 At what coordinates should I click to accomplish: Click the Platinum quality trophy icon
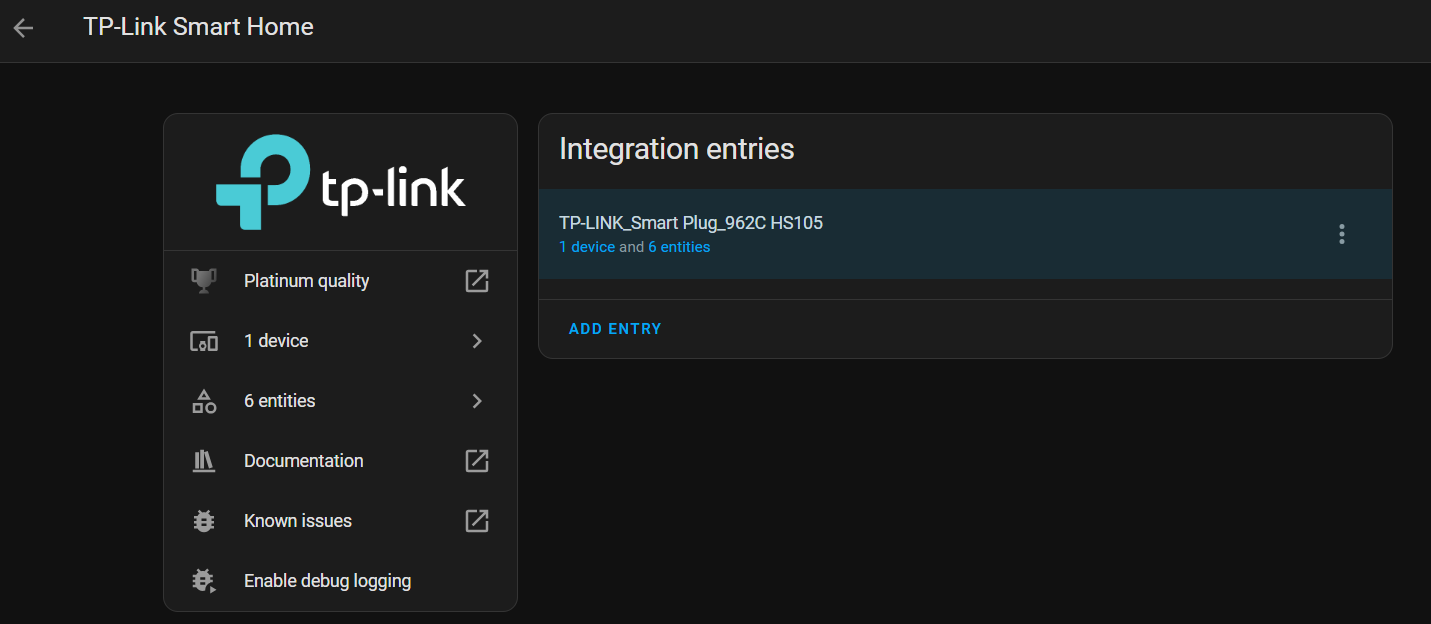pos(204,281)
